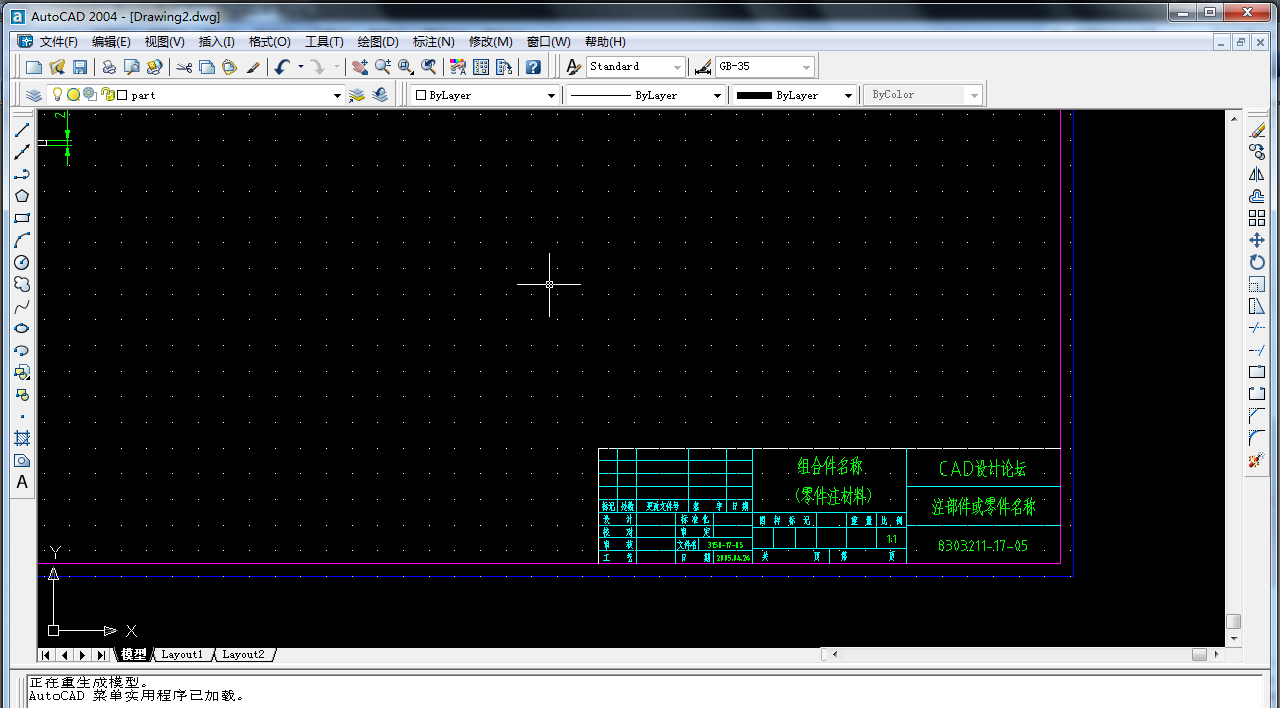The image size is (1280, 708).
Task: Open the 文件(F) menu
Action: tap(58, 42)
